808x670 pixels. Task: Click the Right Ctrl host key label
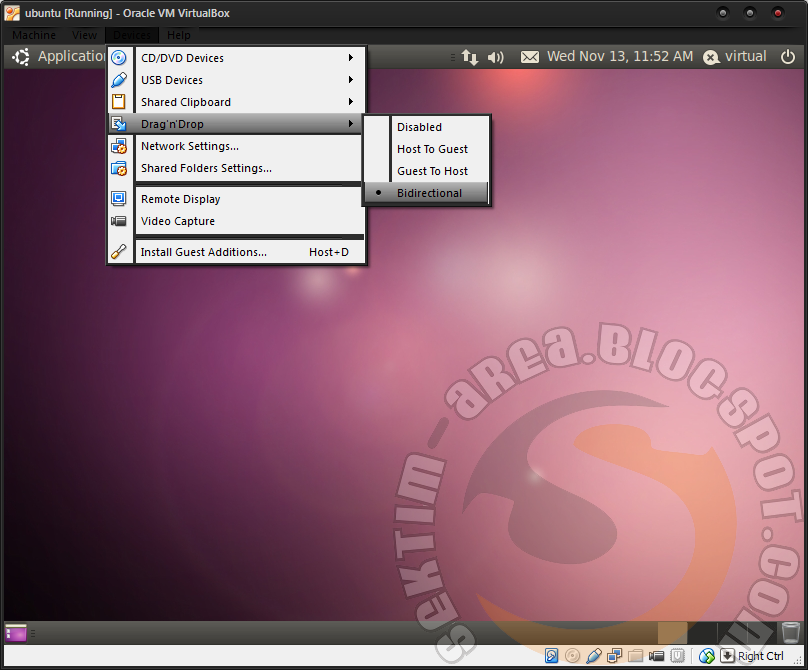click(761, 656)
